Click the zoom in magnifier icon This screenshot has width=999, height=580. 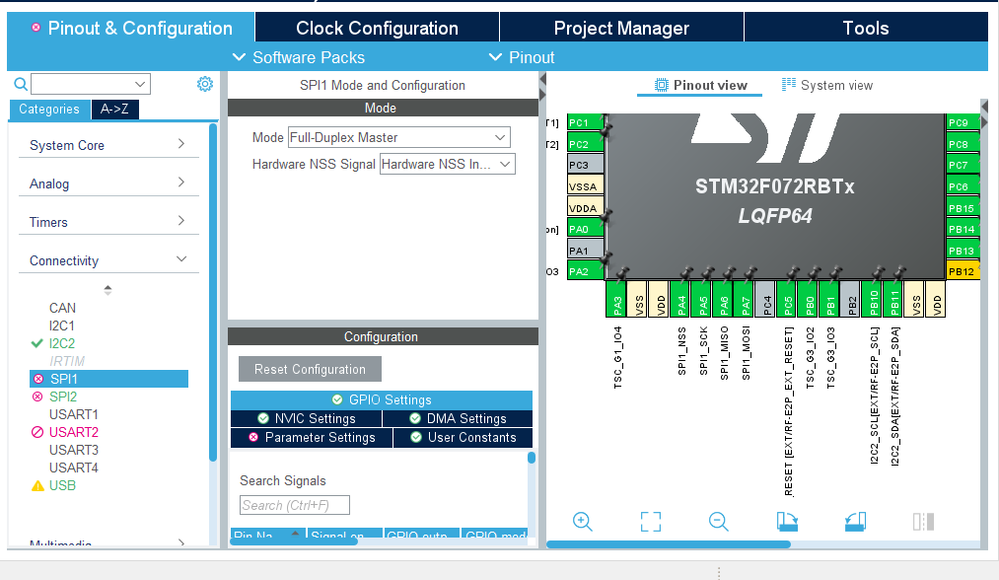coord(582,521)
